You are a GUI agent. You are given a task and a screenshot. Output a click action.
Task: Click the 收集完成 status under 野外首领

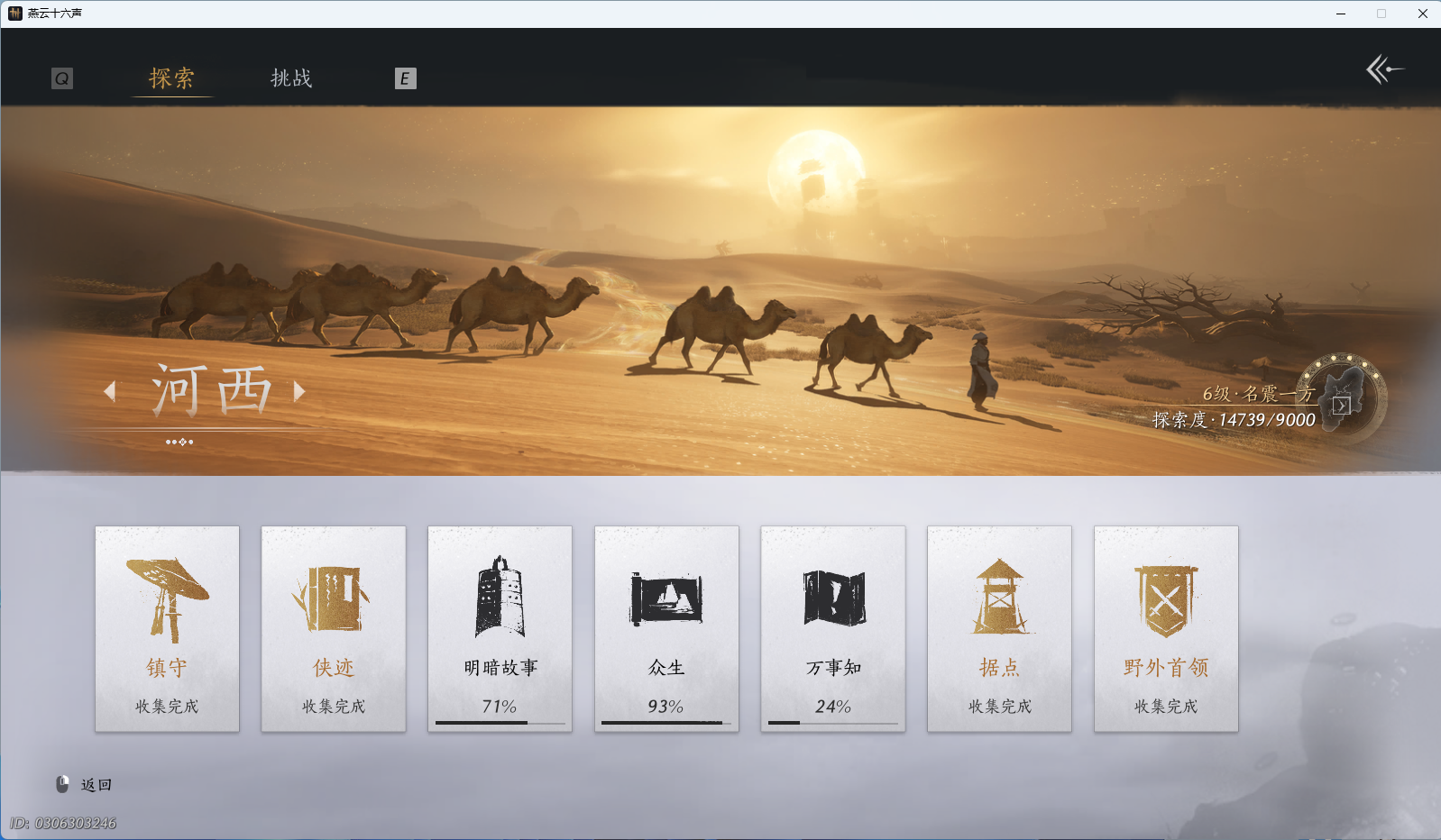coord(1166,707)
